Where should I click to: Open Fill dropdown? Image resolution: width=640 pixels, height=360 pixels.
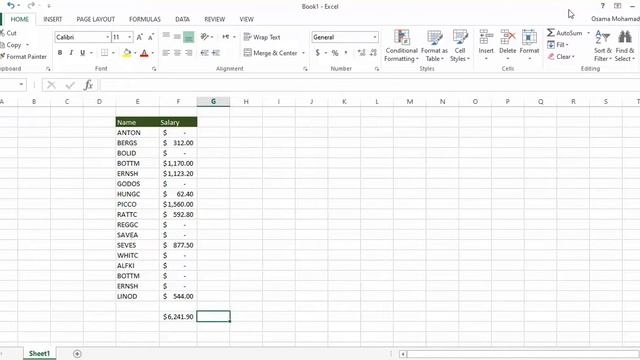(x=558, y=44)
